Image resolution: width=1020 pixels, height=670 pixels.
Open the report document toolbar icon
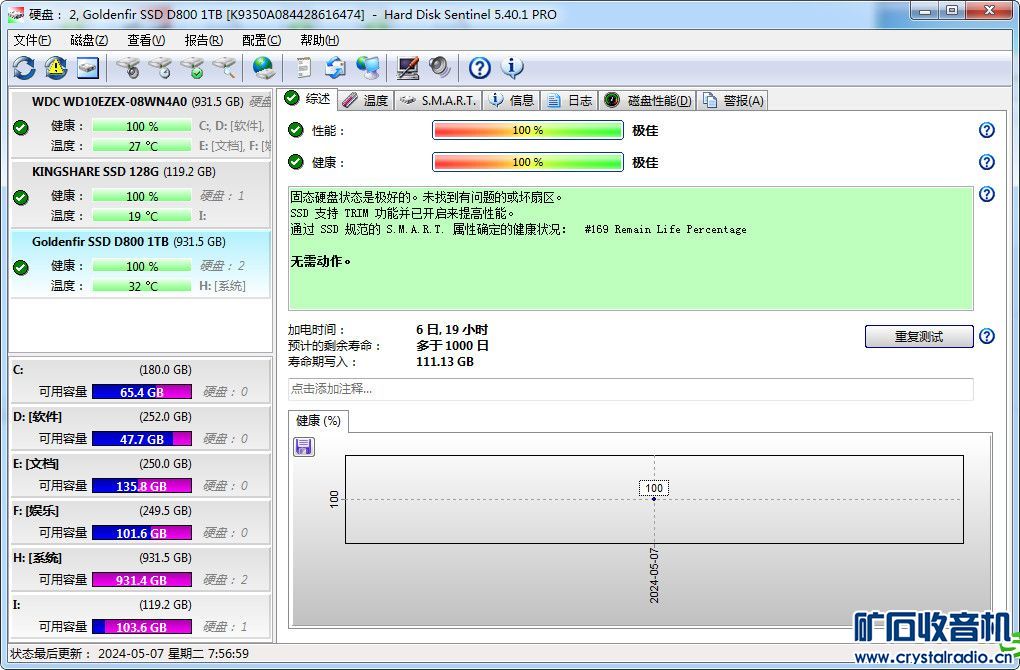coord(304,68)
